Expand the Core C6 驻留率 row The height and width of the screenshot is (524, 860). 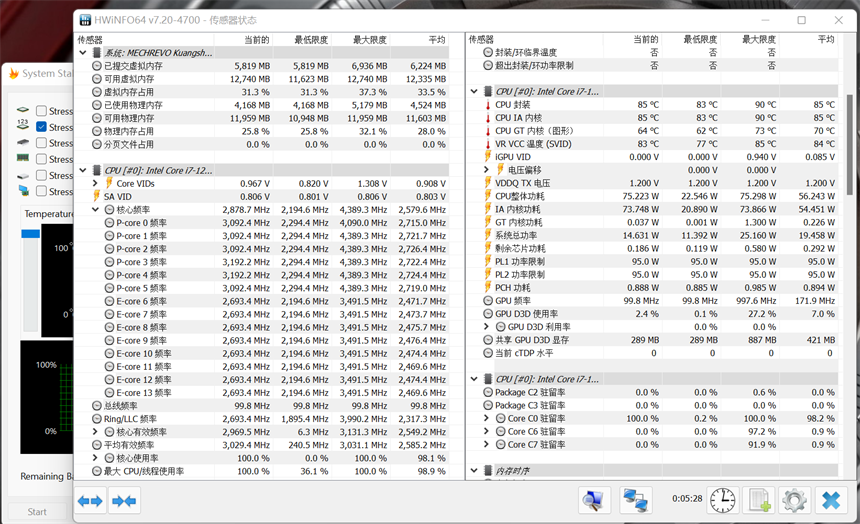[x=486, y=431]
